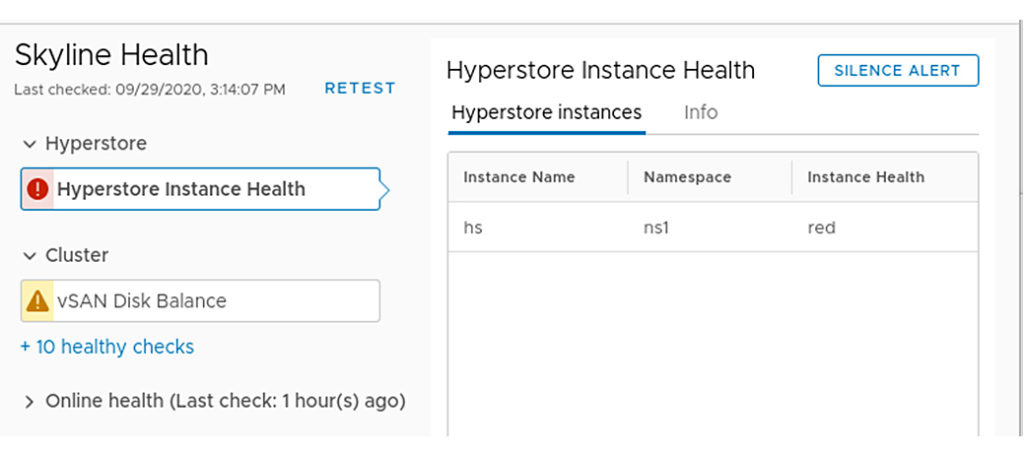
Task: Collapse the Hyperstore section chevron
Action: point(29,144)
